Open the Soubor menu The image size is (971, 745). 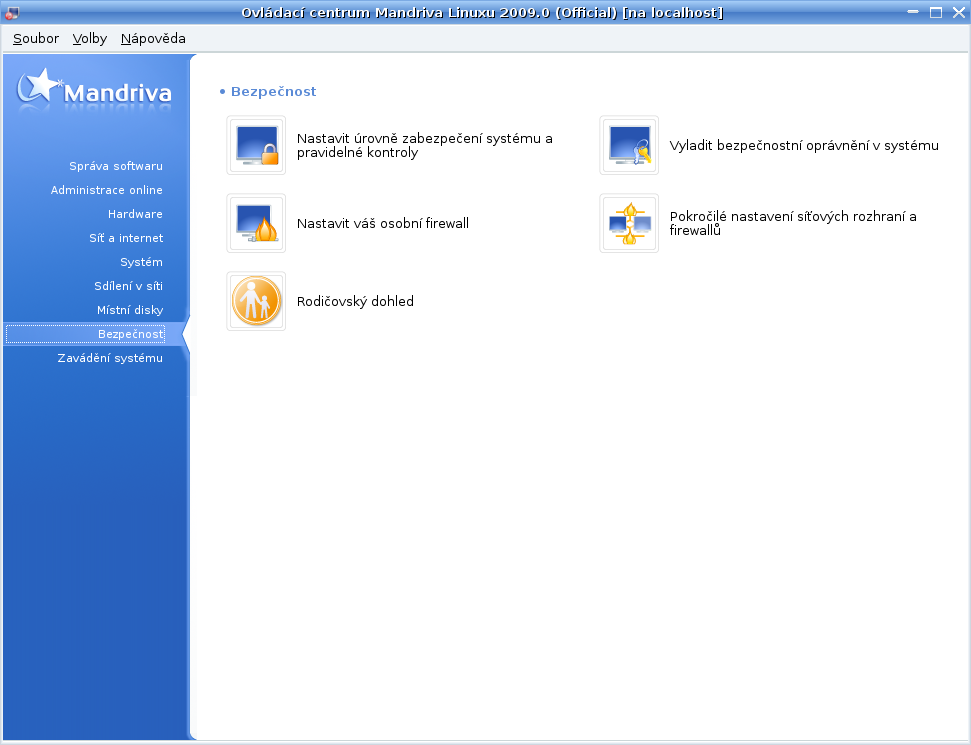coord(36,38)
